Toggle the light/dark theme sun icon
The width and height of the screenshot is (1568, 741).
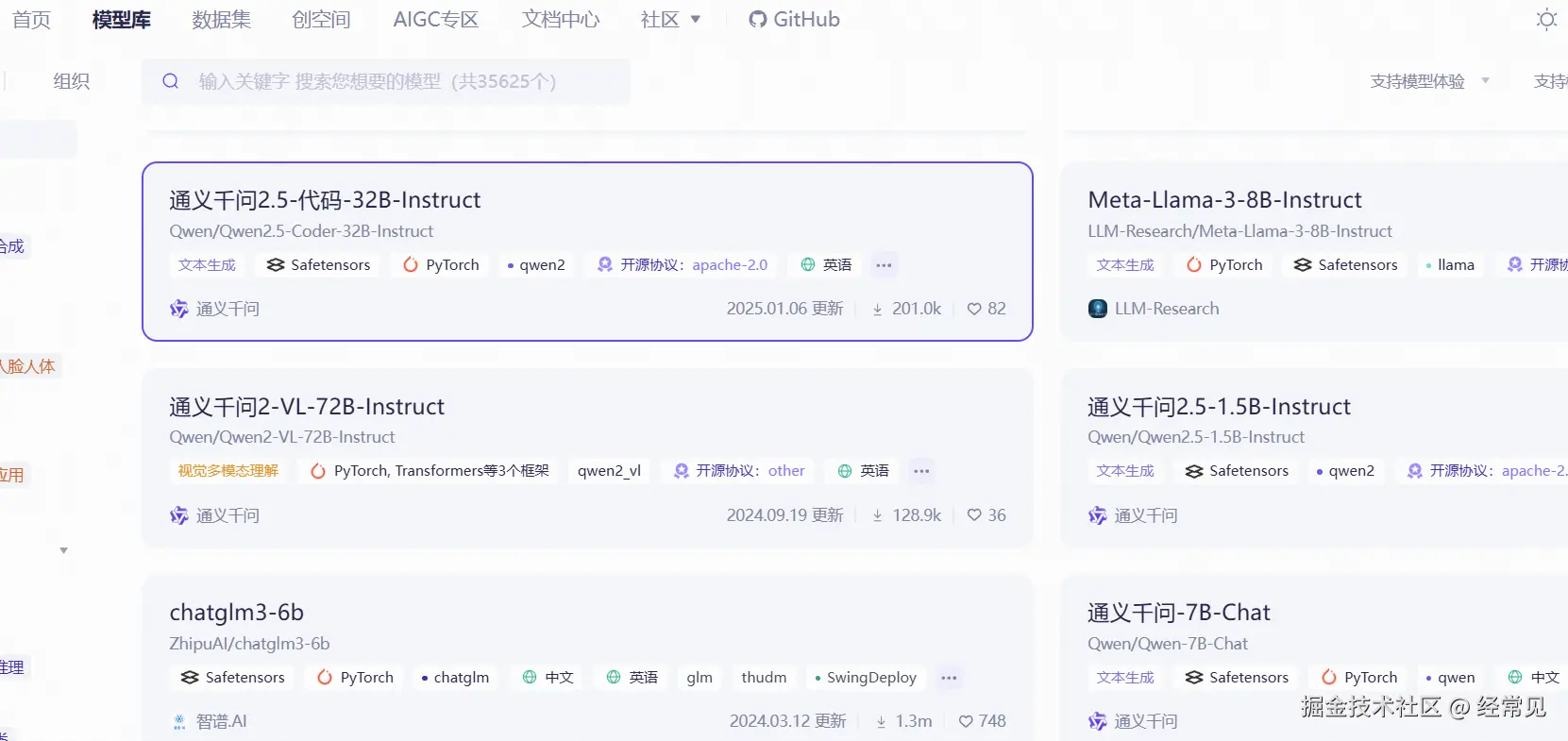point(1546,20)
